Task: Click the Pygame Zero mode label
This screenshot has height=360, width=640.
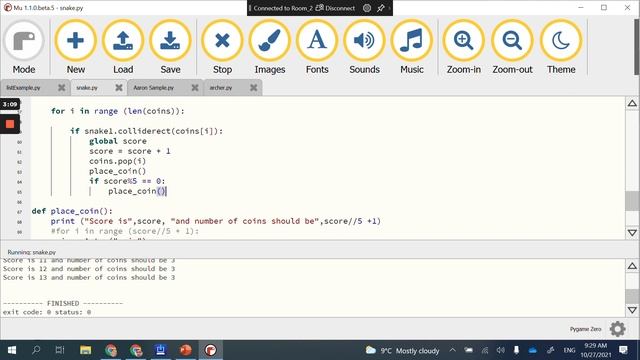Action: point(585,329)
